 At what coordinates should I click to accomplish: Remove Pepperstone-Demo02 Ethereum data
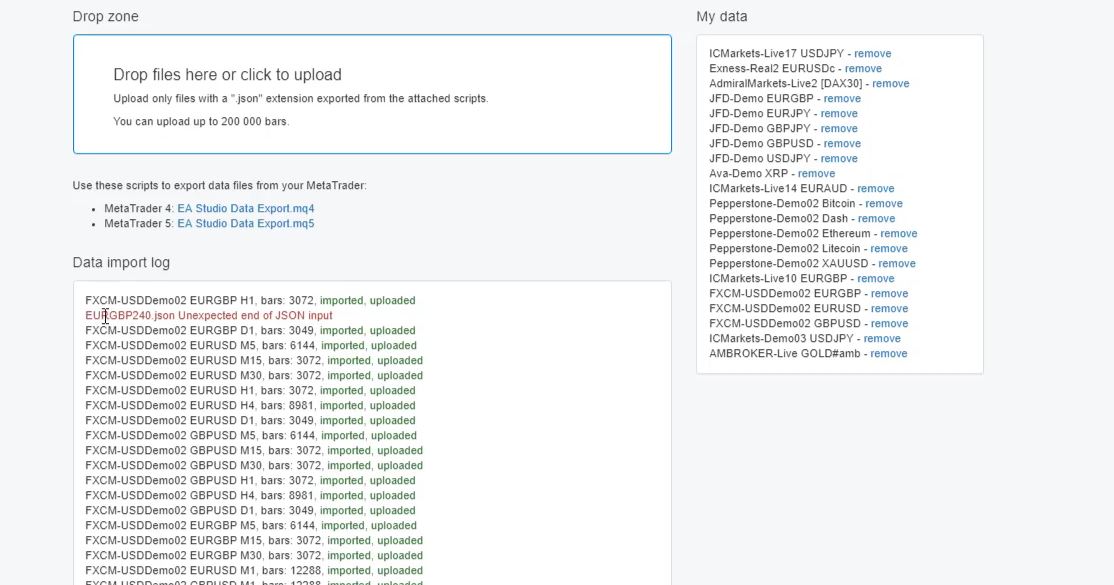coord(898,234)
